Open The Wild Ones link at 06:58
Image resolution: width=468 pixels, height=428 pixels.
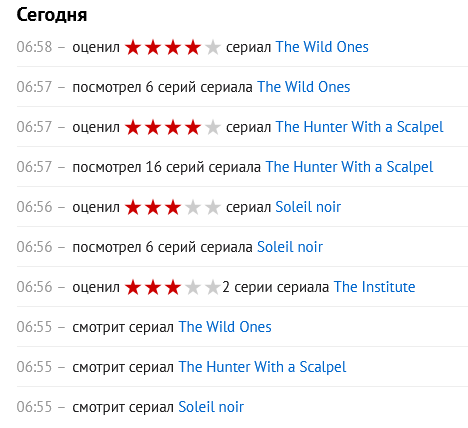pyautogui.click(x=322, y=47)
